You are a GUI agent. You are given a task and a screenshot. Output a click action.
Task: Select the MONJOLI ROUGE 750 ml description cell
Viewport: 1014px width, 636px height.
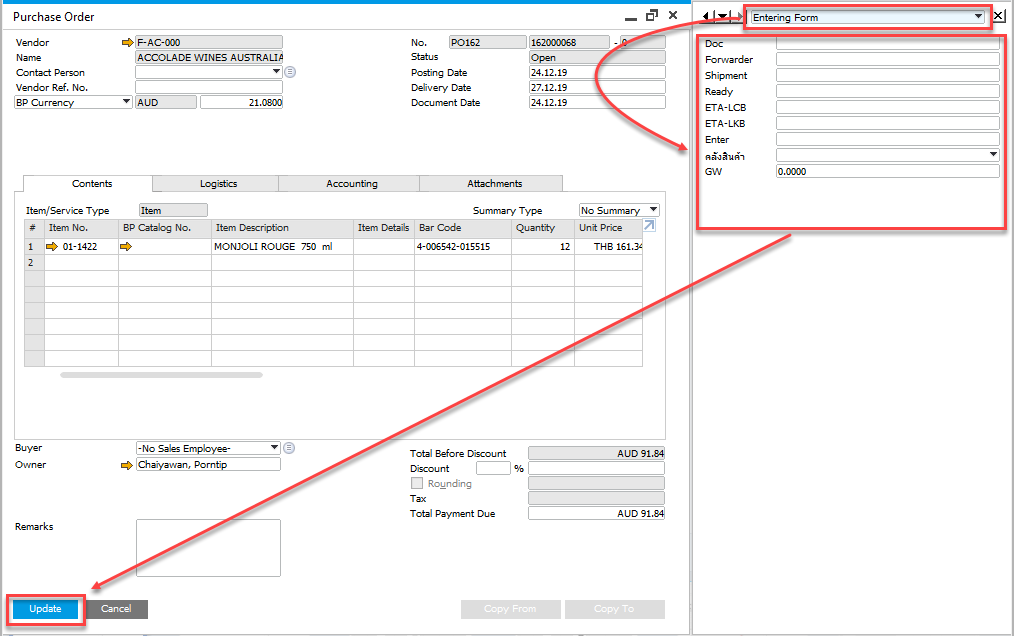pos(283,247)
